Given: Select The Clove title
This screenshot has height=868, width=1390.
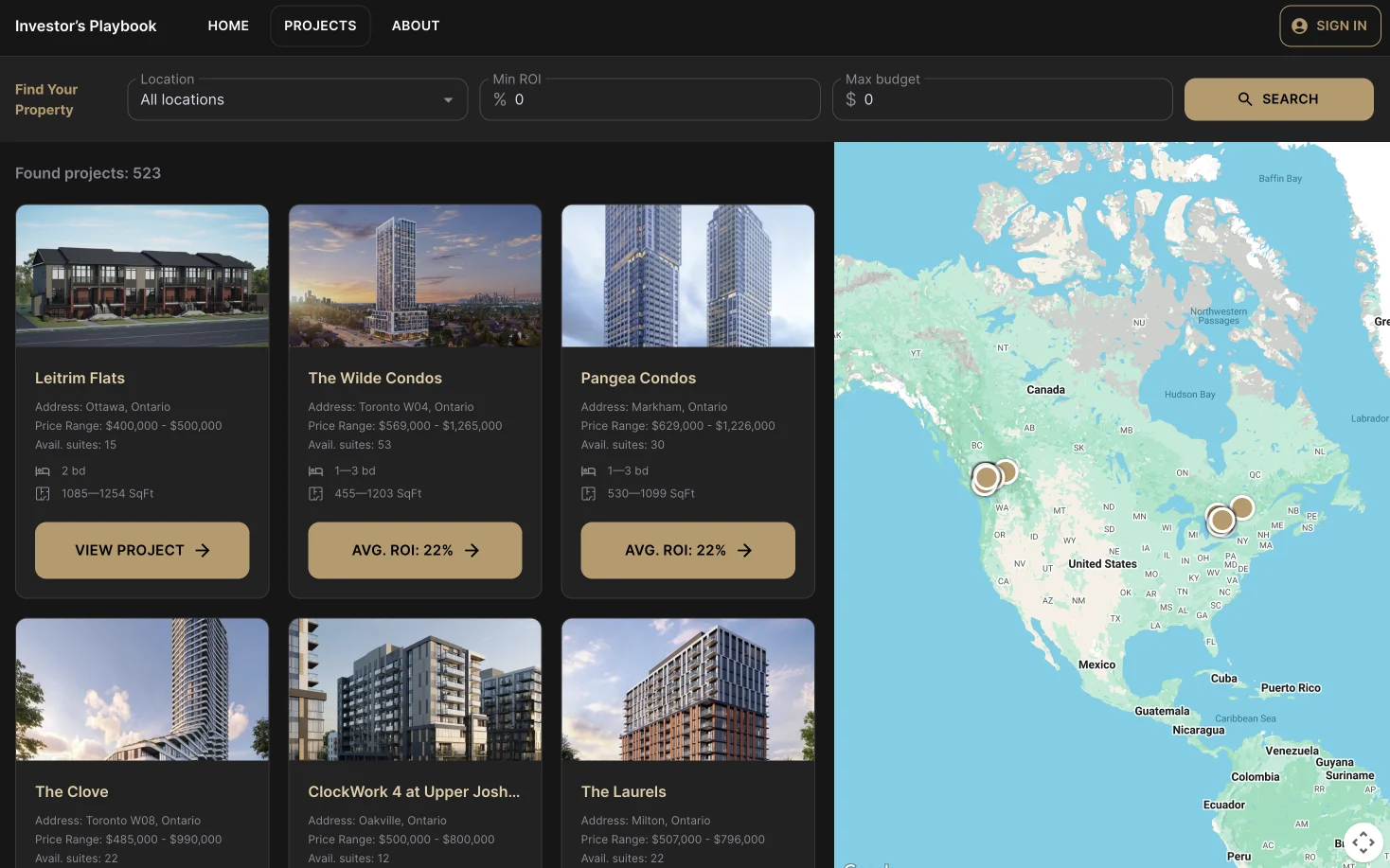Looking at the screenshot, I should point(72,791).
